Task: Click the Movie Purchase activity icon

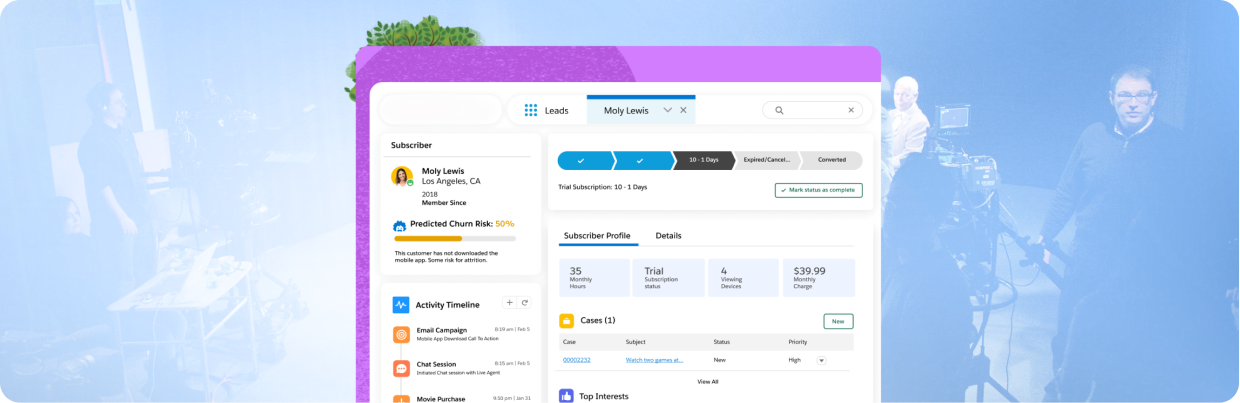Action: click(401, 399)
